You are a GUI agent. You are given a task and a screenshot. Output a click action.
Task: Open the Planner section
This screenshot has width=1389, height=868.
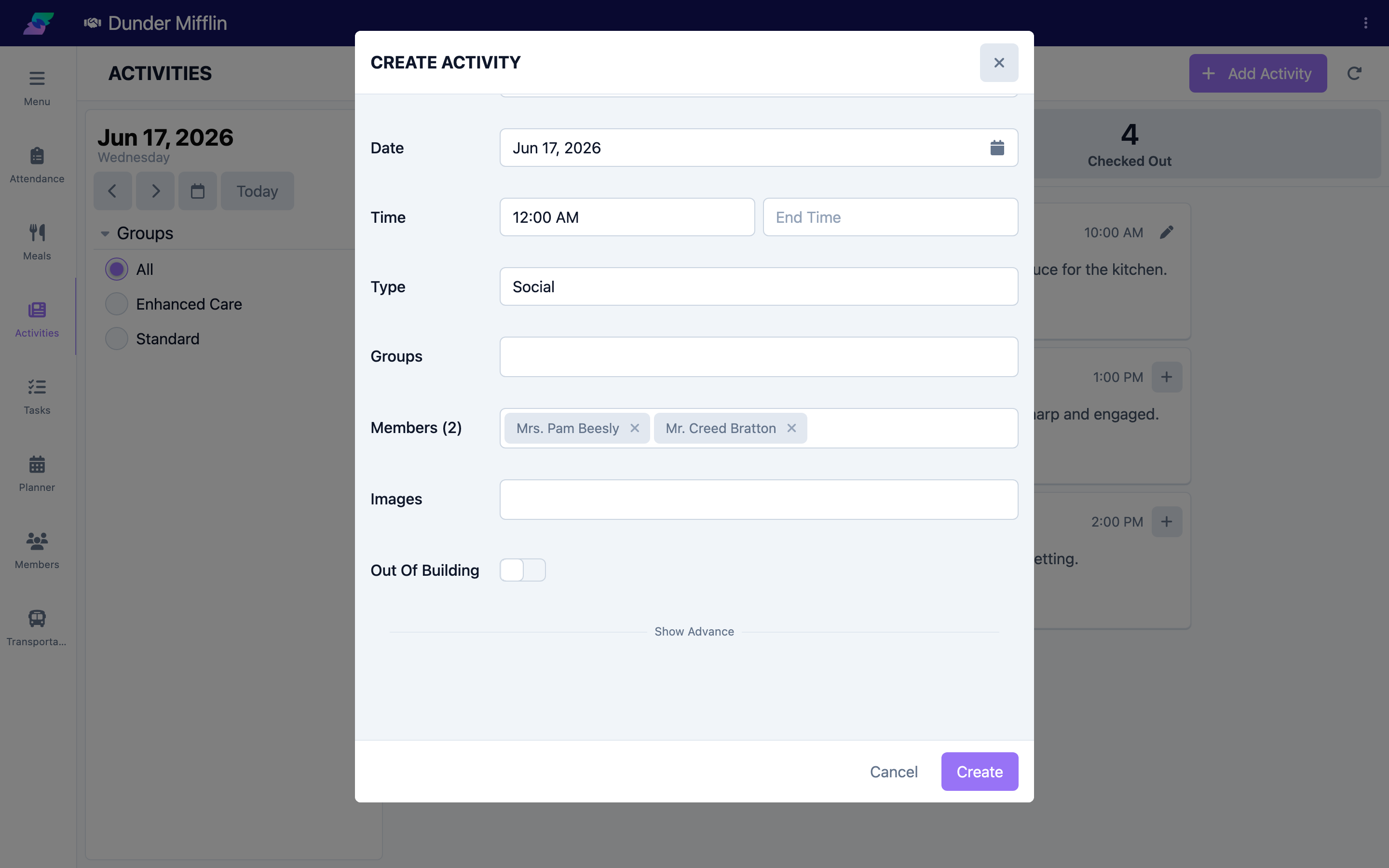point(37,474)
